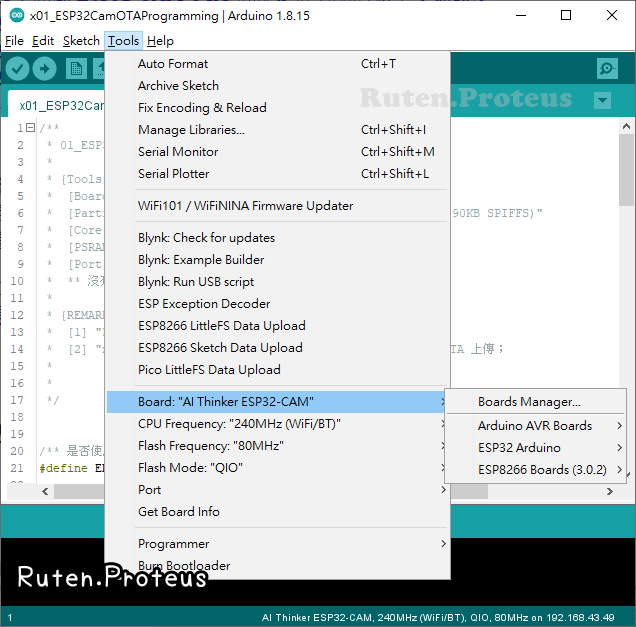
Task: Open the tab dropdown arrow button
Action: 602,100
